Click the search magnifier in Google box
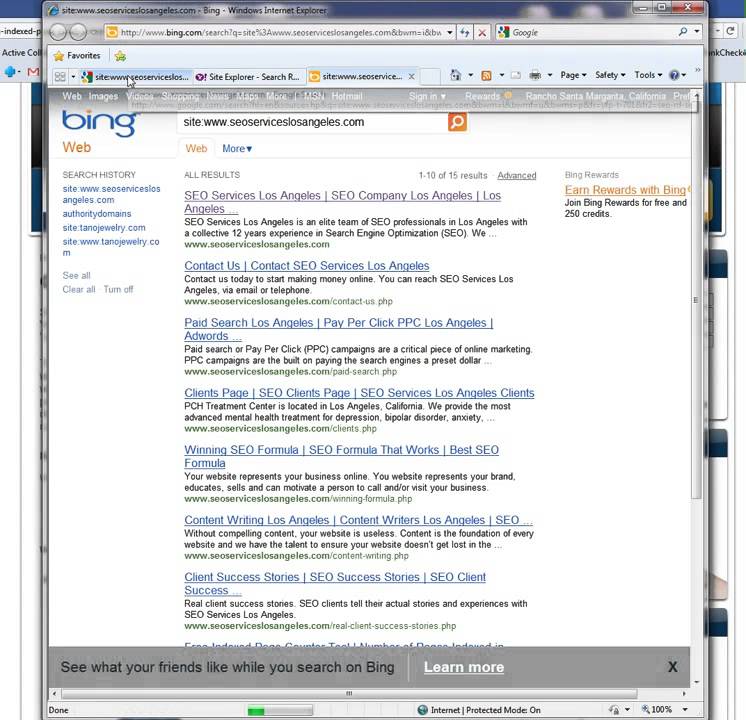Viewport: 746px width, 720px height. coord(683,32)
